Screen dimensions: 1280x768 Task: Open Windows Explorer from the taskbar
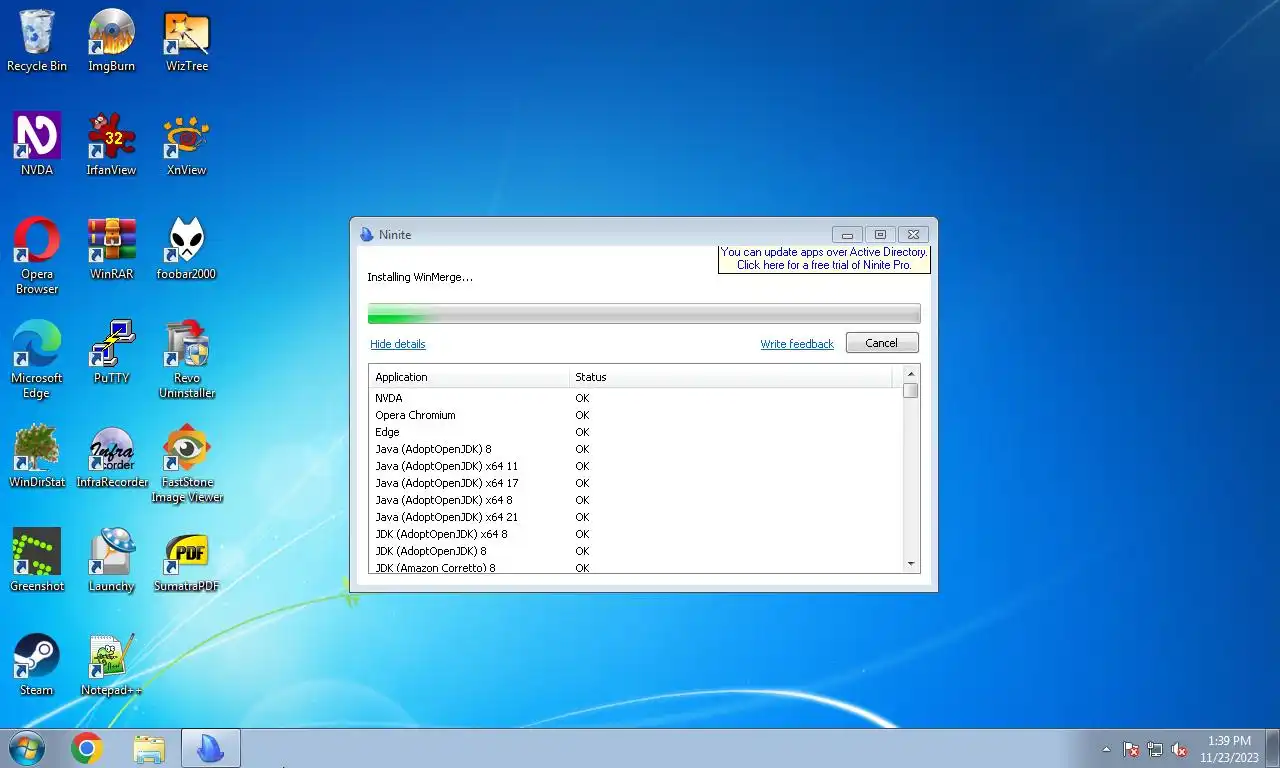point(149,748)
